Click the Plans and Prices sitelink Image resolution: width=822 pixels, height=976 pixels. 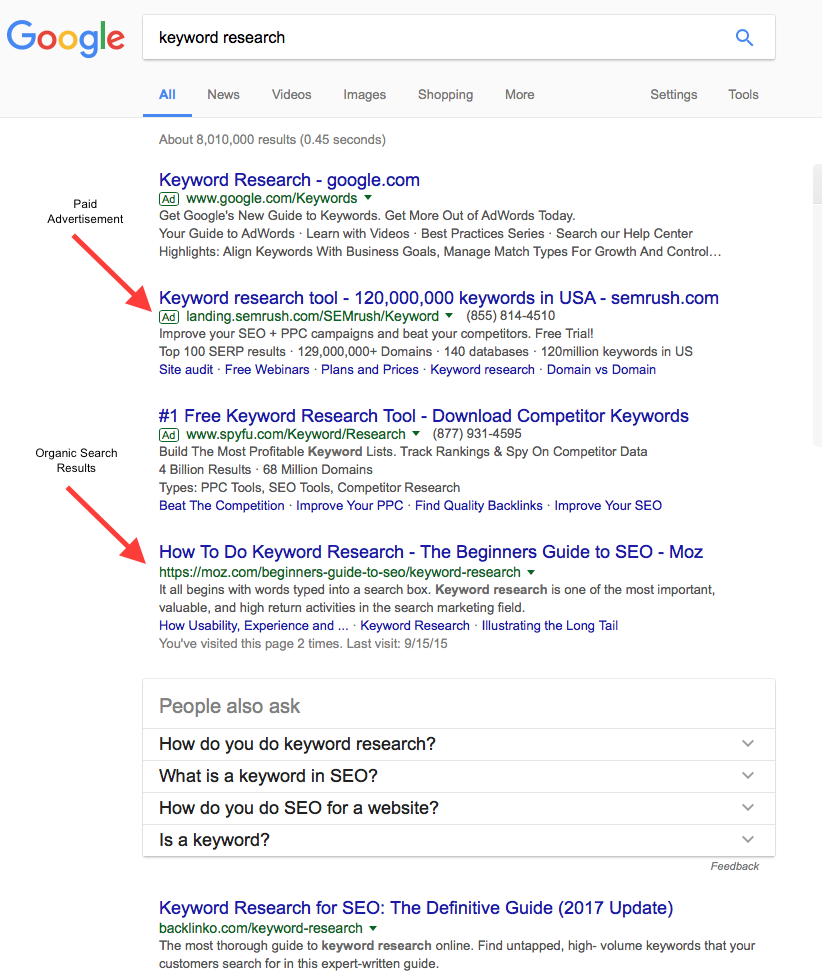[x=370, y=369]
